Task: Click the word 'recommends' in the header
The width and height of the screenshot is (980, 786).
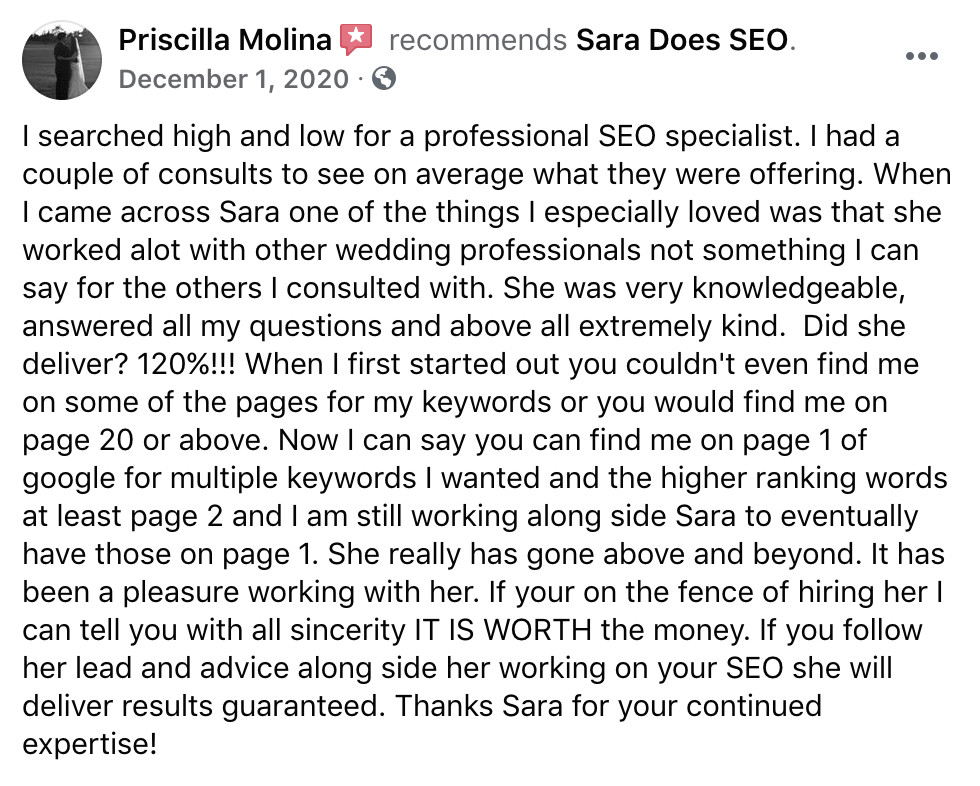Action: coord(478,41)
